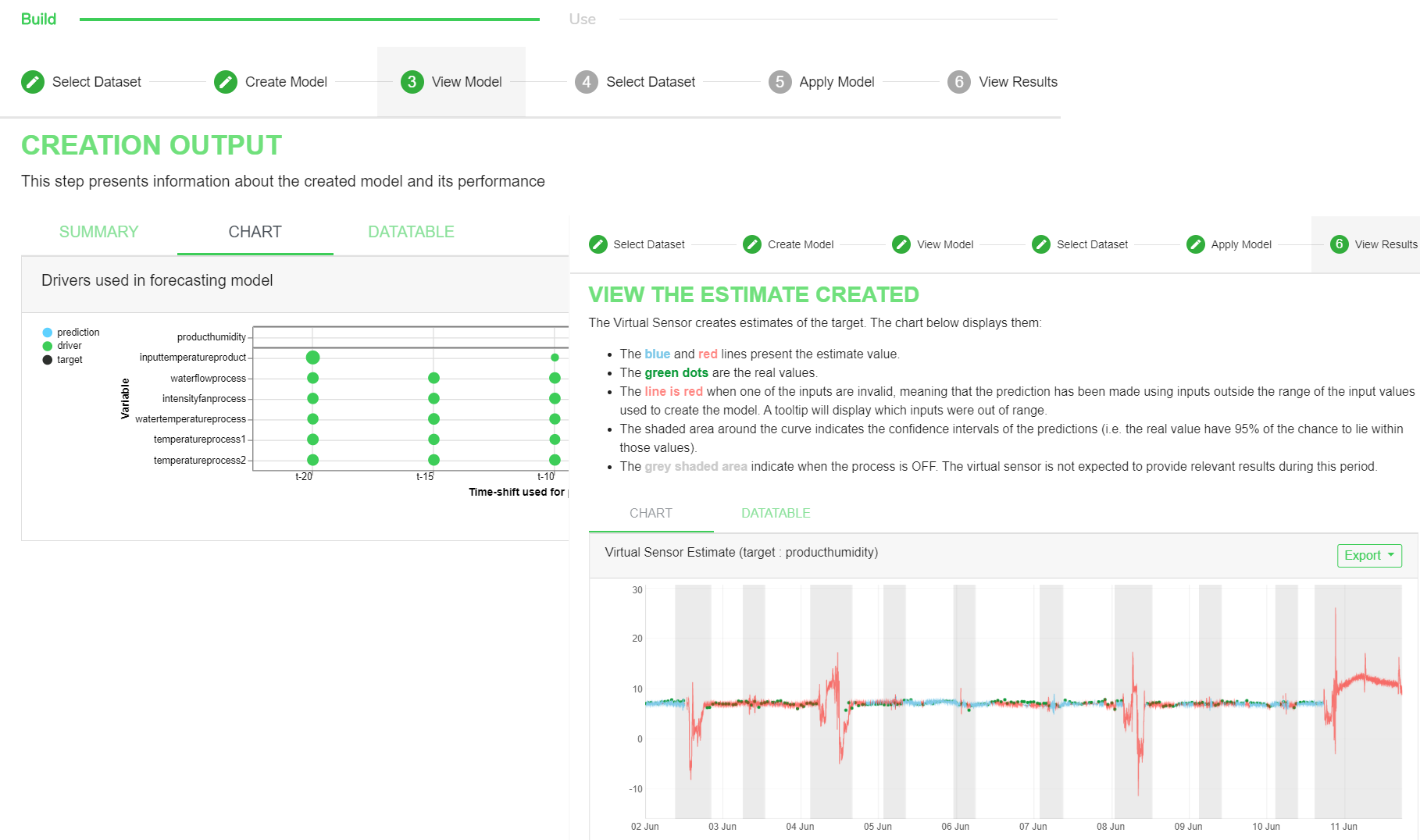Image resolution: width=1420 pixels, height=840 pixels.
Task: Open step 4 Select Dataset label
Action: (x=651, y=82)
